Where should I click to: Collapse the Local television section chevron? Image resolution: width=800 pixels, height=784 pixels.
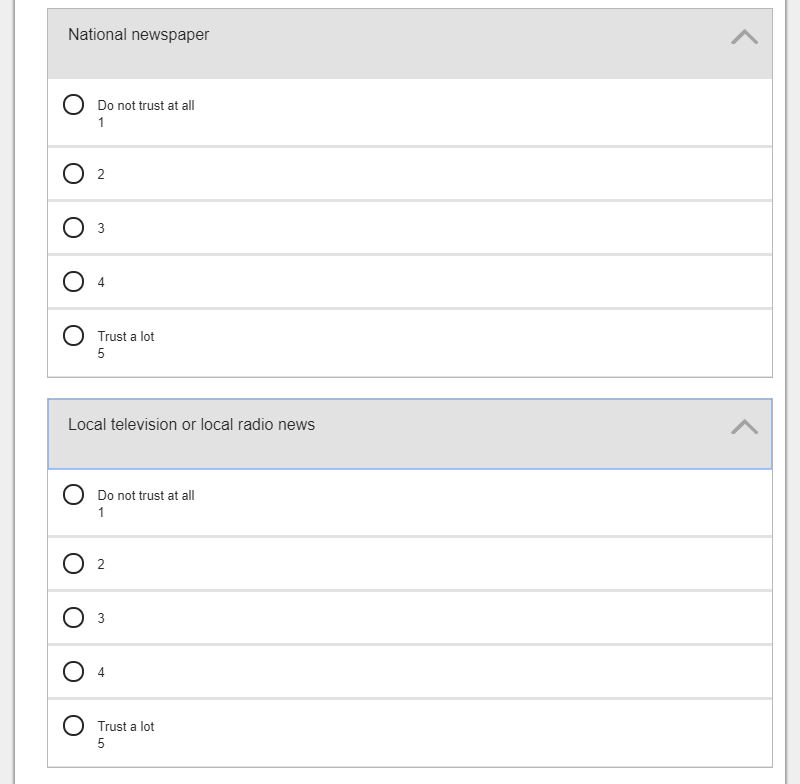(744, 427)
